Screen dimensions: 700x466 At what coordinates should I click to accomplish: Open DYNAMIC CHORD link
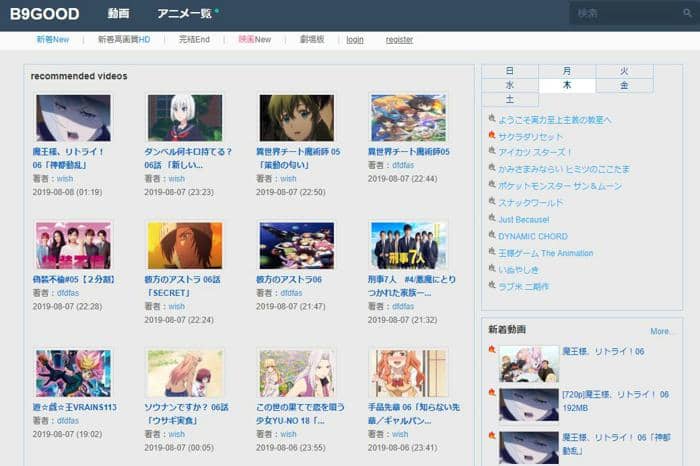[x=533, y=236]
